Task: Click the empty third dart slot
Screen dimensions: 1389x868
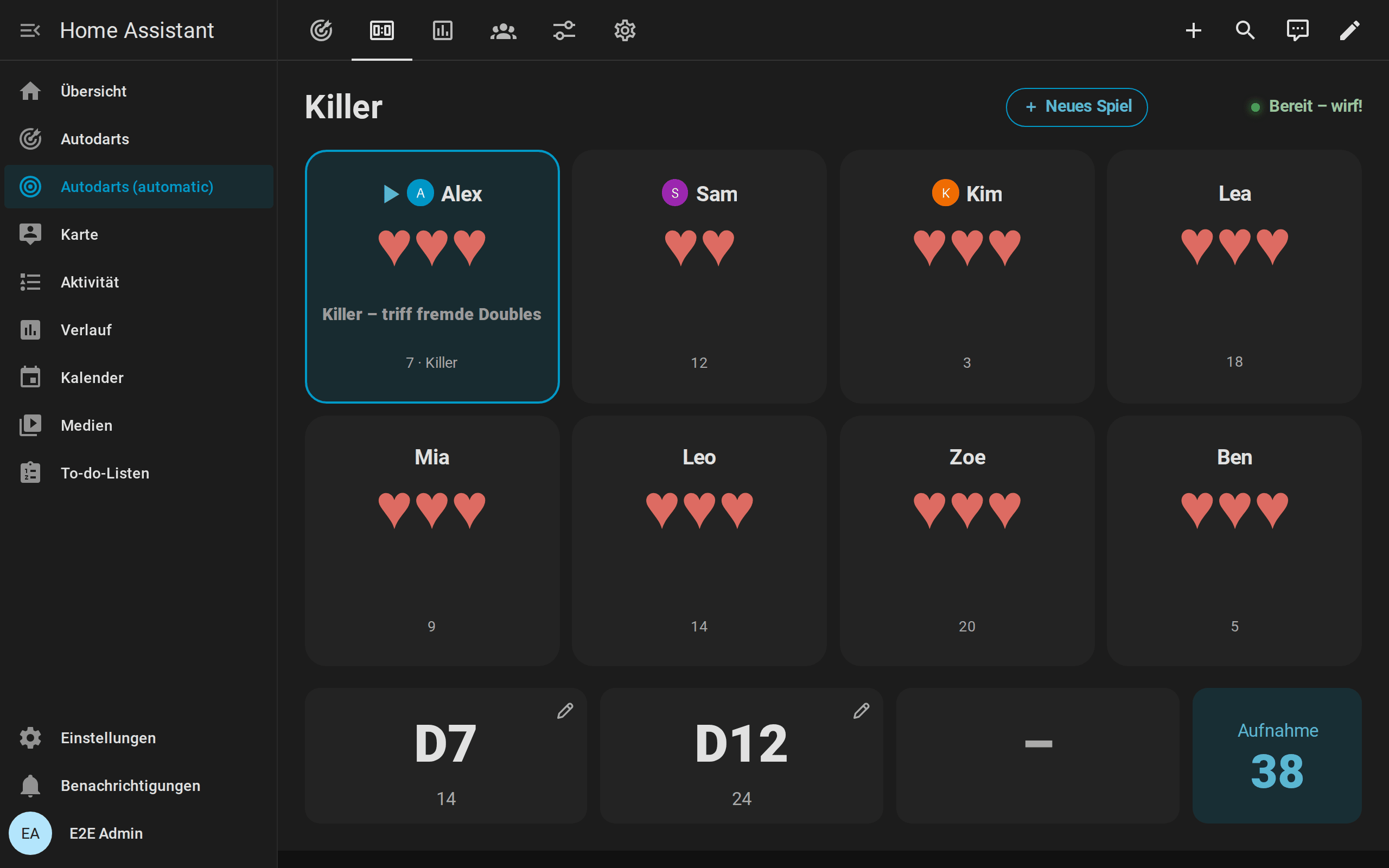Action: pos(1038,756)
